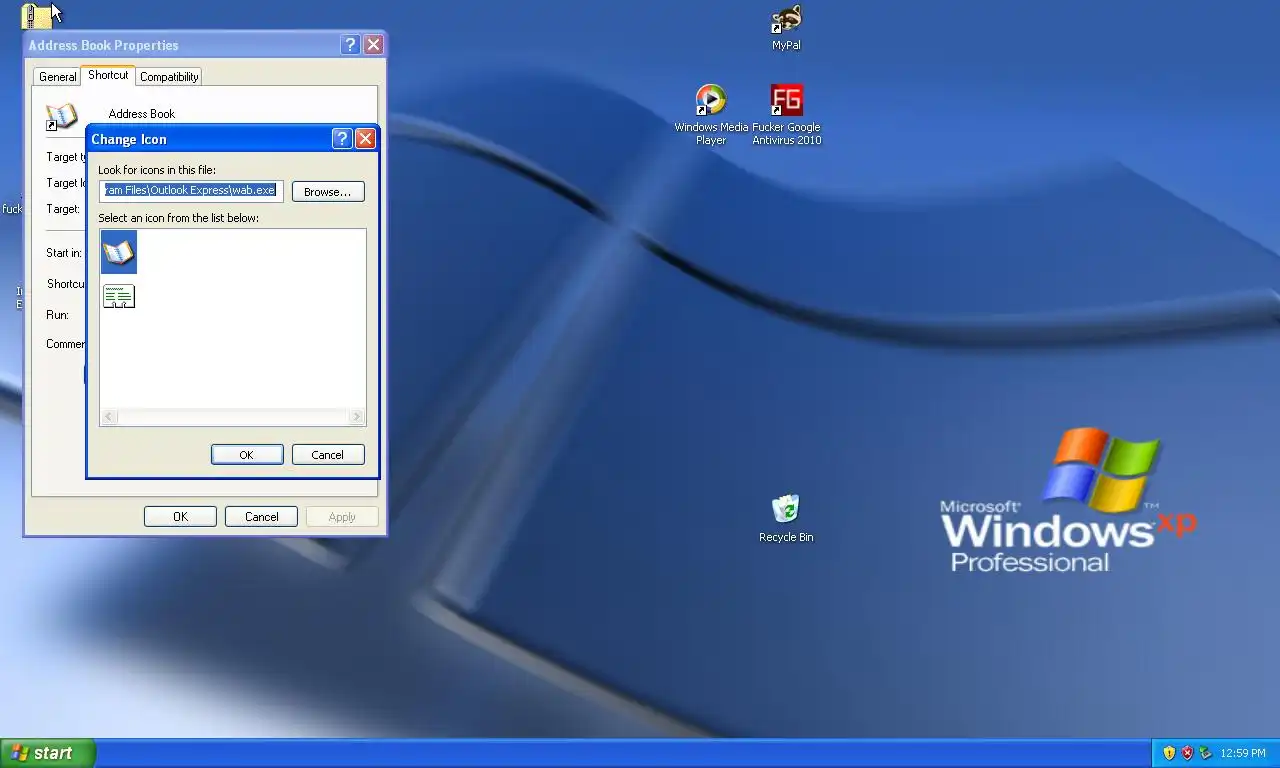Close the Address Book Properties window
Image resolution: width=1280 pixels, height=768 pixels.
[373, 44]
